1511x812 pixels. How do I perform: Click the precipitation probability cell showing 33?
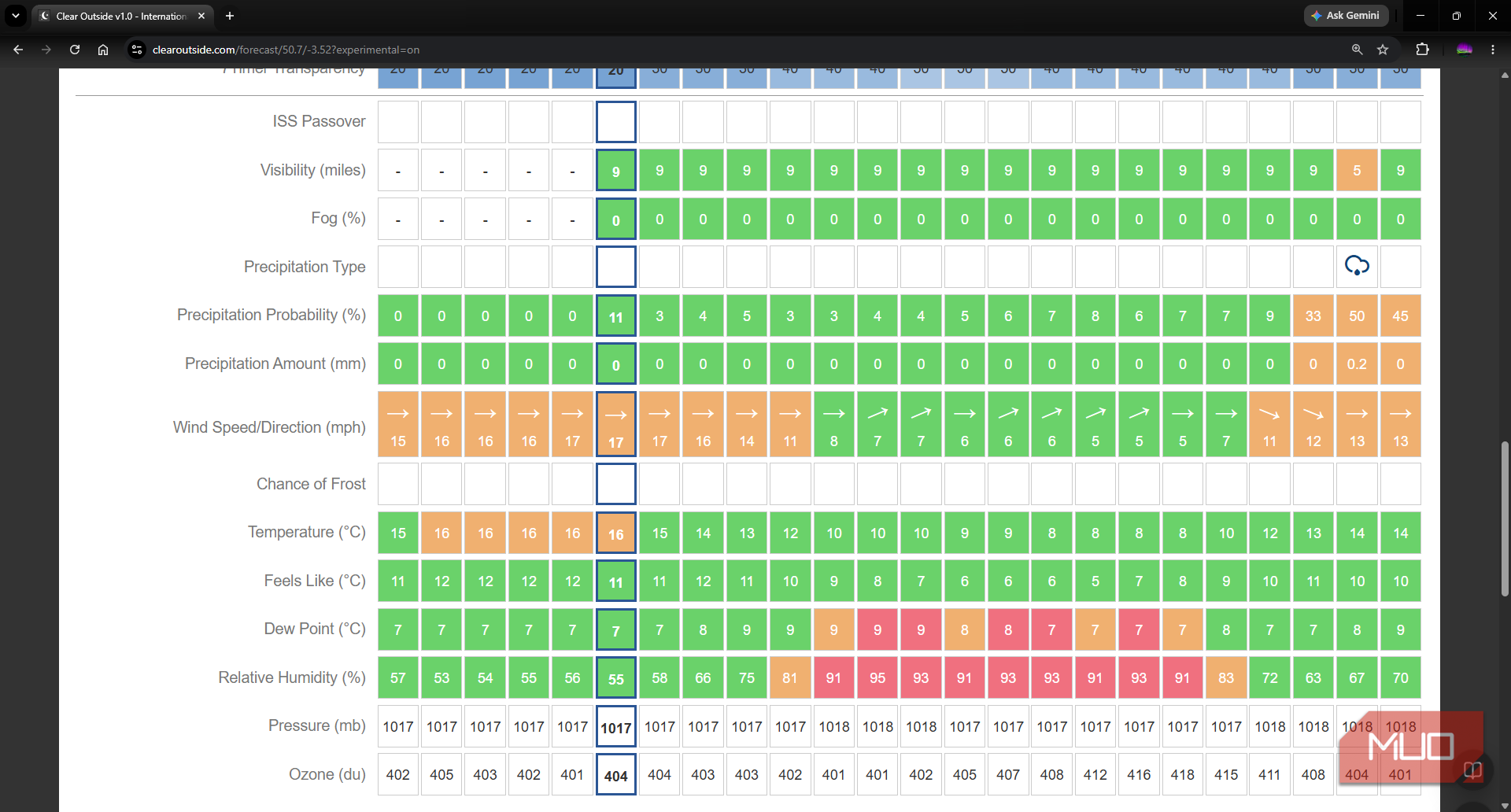(1313, 316)
